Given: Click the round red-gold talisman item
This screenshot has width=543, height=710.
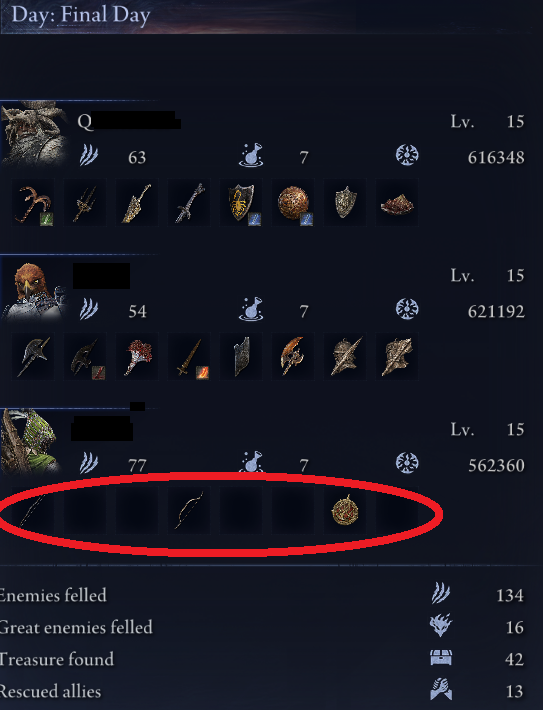Looking at the screenshot, I should (345, 510).
